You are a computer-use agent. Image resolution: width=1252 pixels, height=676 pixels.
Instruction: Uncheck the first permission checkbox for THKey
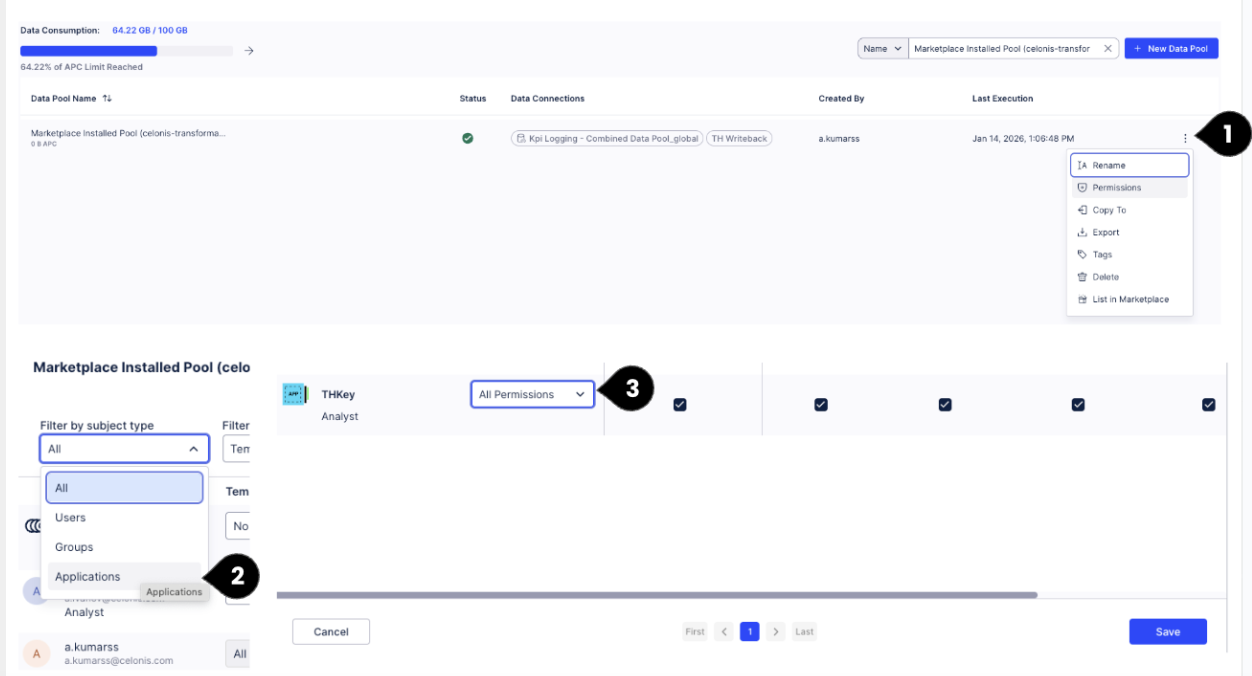pyautogui.click(x=680, y=405)
